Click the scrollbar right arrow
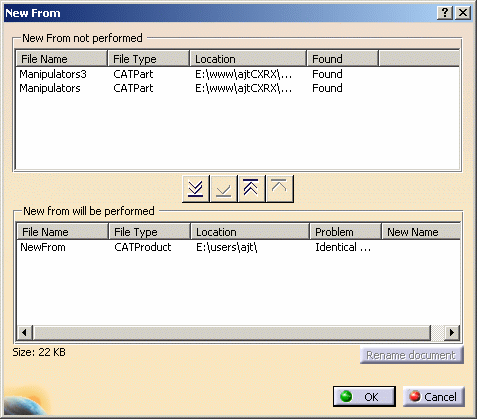The width and height of the screenshot is (477, 419). coord(452,332)
